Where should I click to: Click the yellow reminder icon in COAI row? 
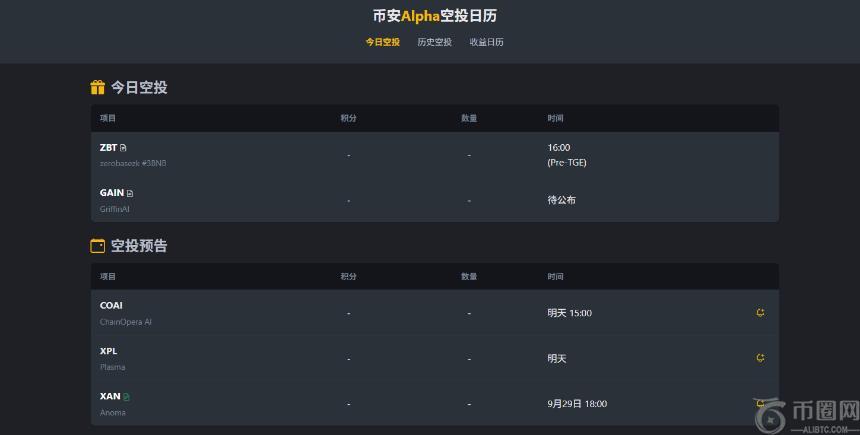point(760,313)
